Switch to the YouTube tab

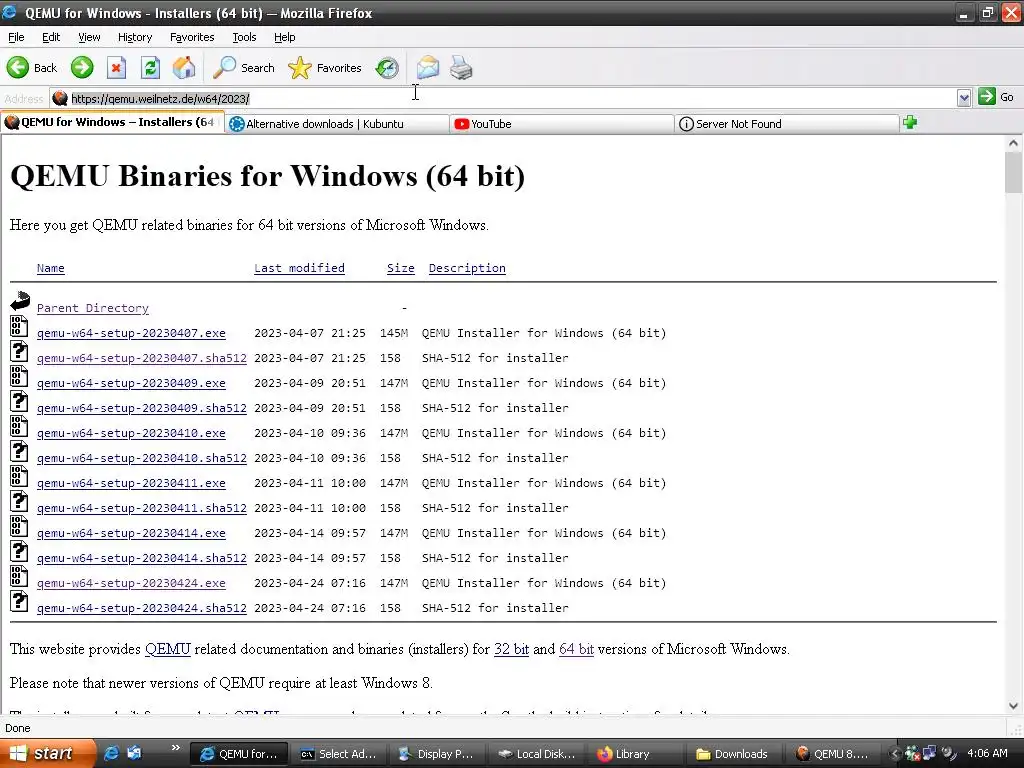point(562,123)
